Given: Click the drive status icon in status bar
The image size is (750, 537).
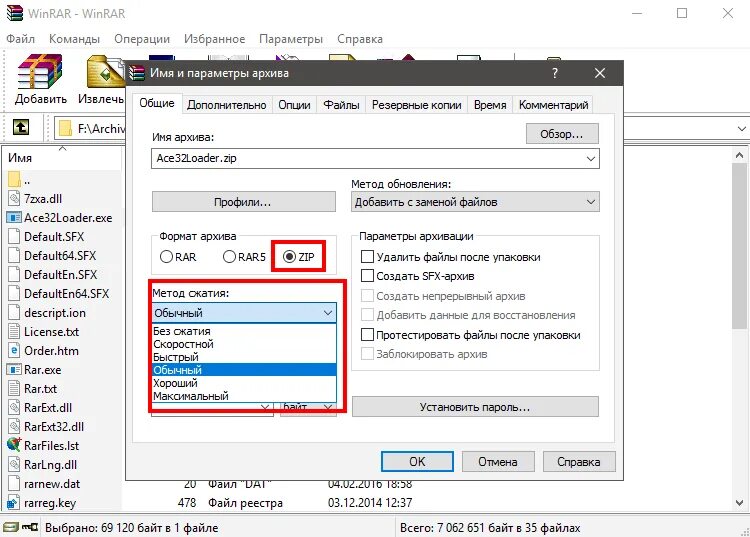Looking at the screenshot, I should point(11,527).
